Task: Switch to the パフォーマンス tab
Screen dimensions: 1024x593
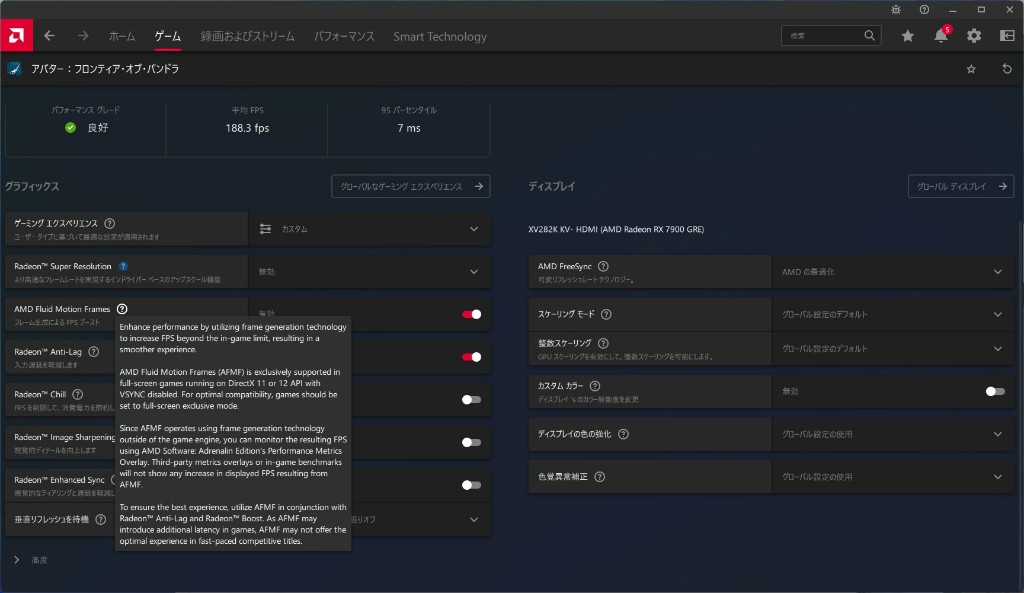Action: tap(344, 36)
